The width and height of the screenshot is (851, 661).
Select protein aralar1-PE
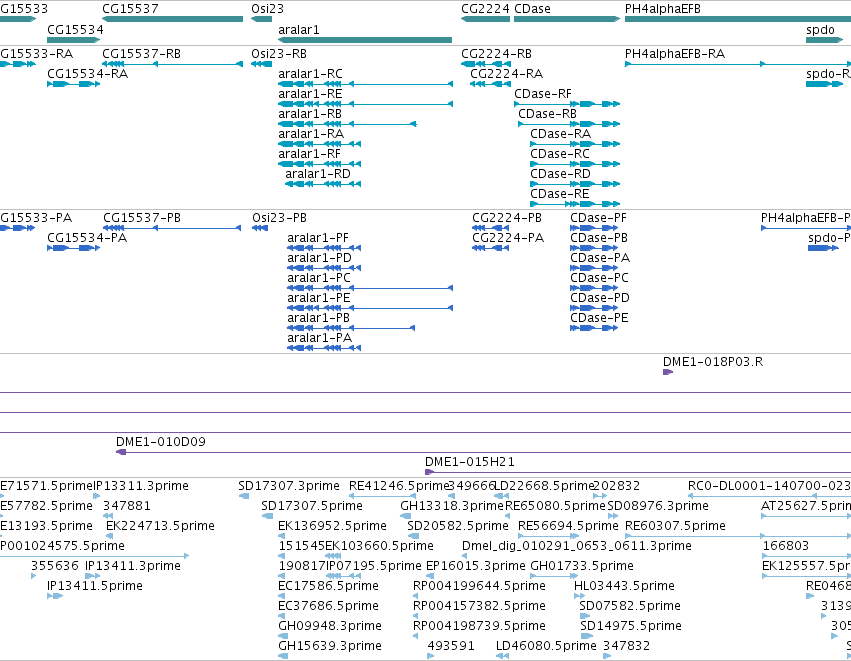point(370,308)
